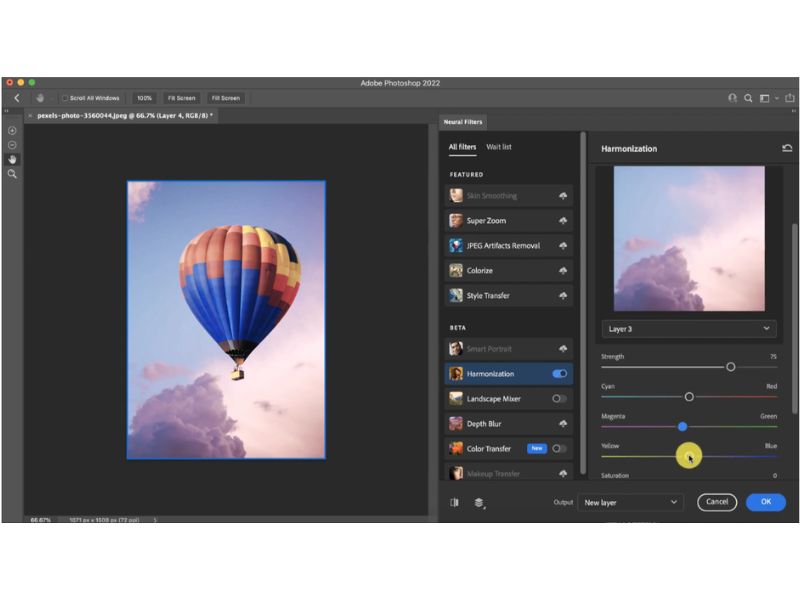The image size is (800, 600).
Task: Select the Hand tool in the left toolbar
Action: click(x=12, y=159)
